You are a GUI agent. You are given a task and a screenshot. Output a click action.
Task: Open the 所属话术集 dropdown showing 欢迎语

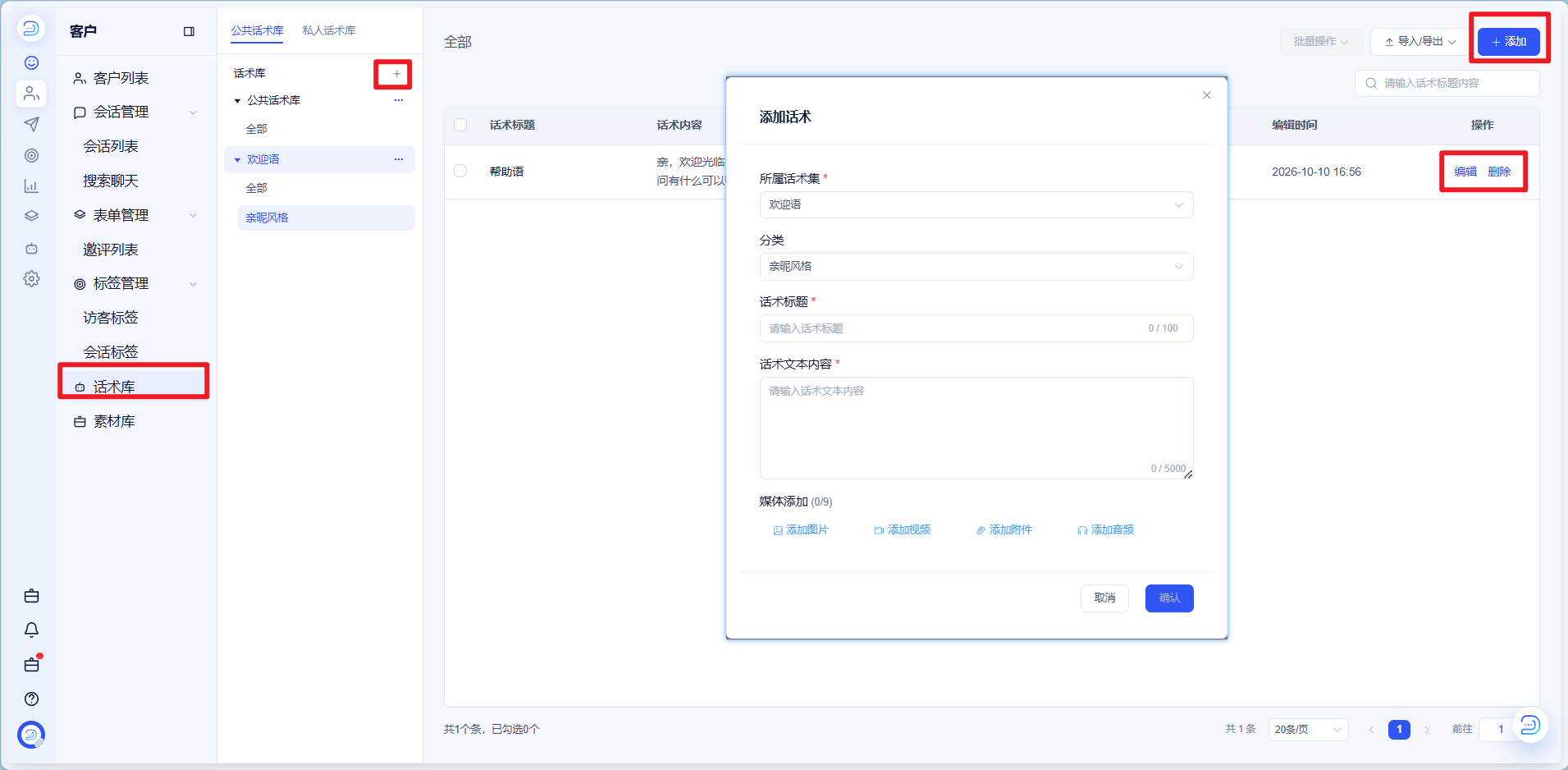click(976, 205)
